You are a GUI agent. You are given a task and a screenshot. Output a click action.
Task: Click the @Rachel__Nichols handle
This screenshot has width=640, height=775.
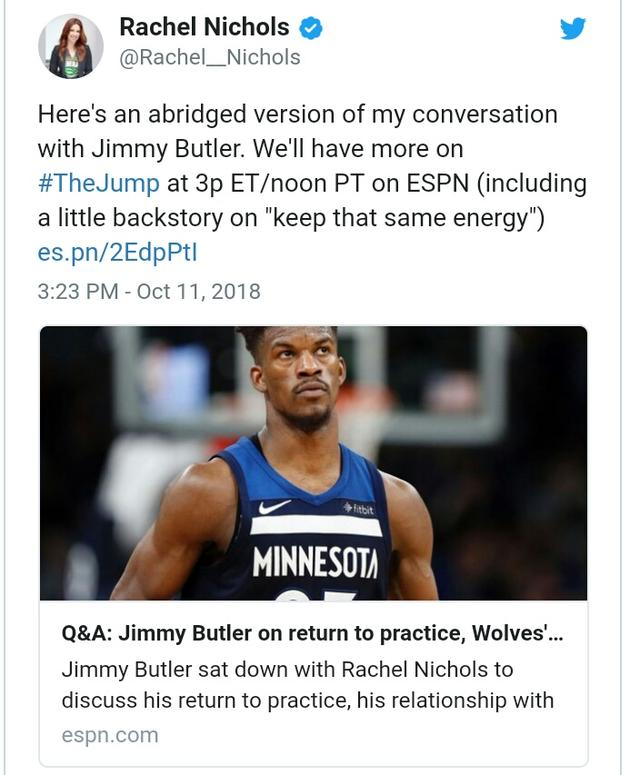(210, 58)
